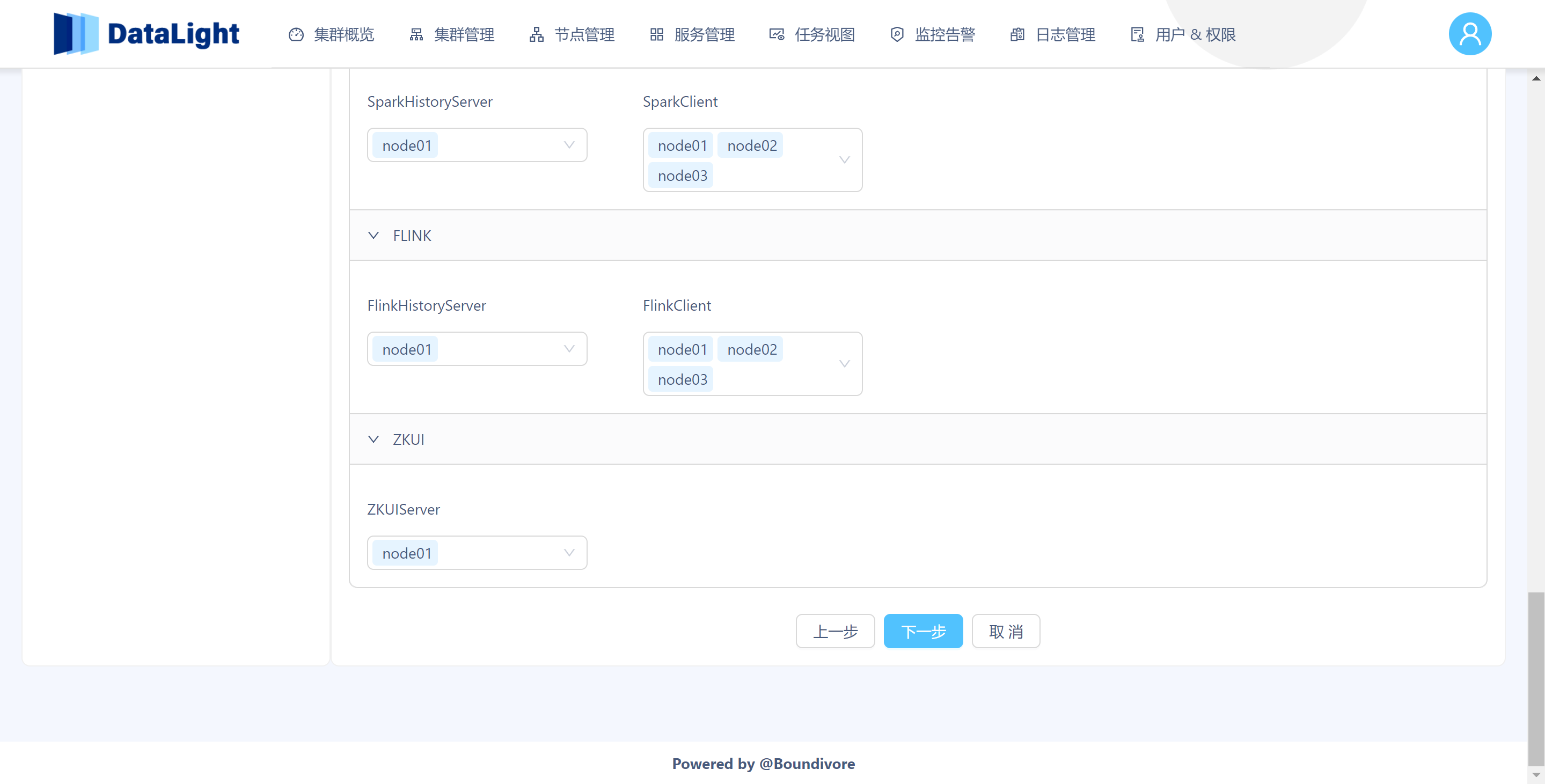1545x784 pixels.
Task: Click the Powered by @Boundivore footer text
Action: click(x=763, y=764)
